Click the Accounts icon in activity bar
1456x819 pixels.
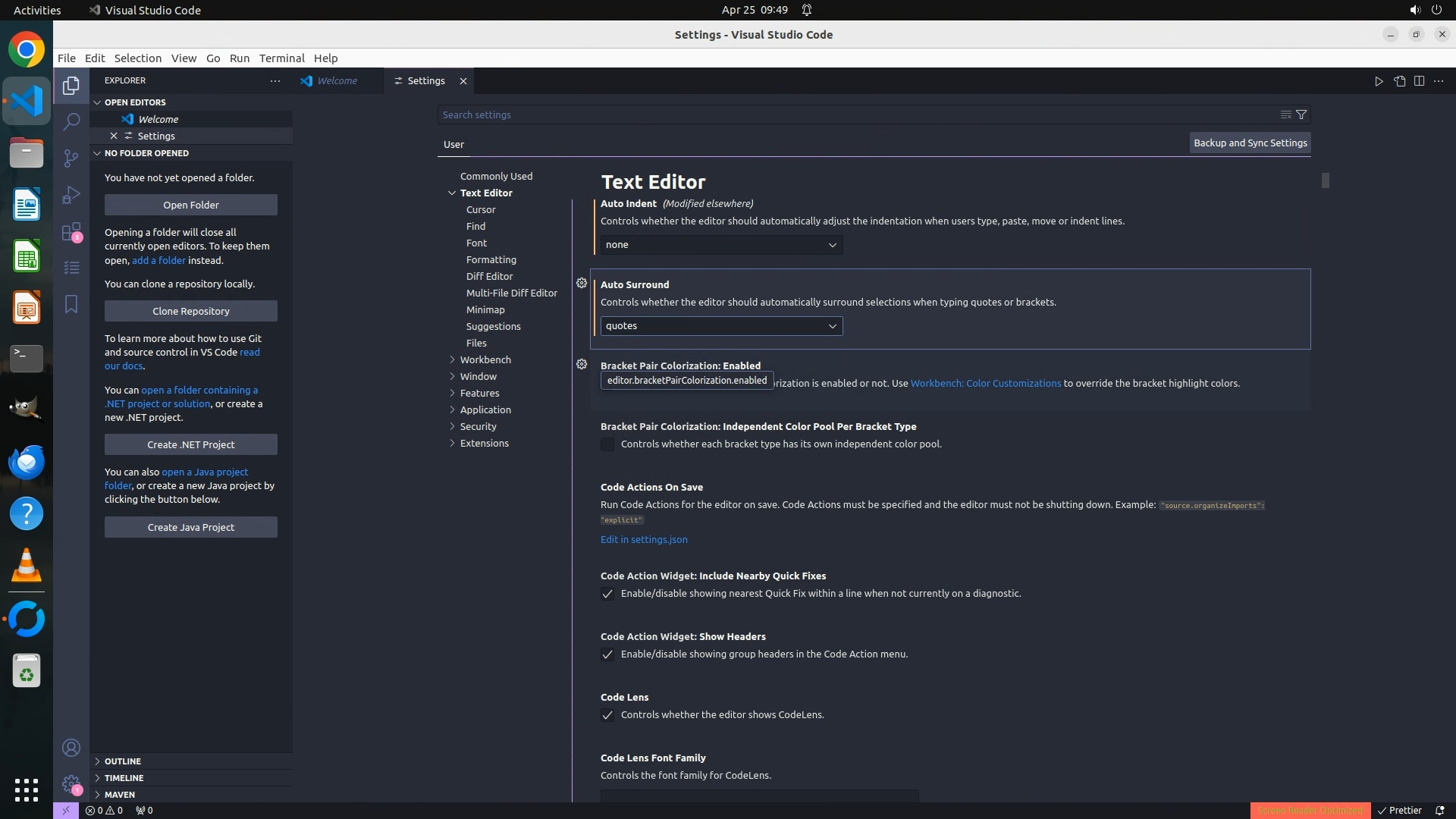(x=71, y=748)
